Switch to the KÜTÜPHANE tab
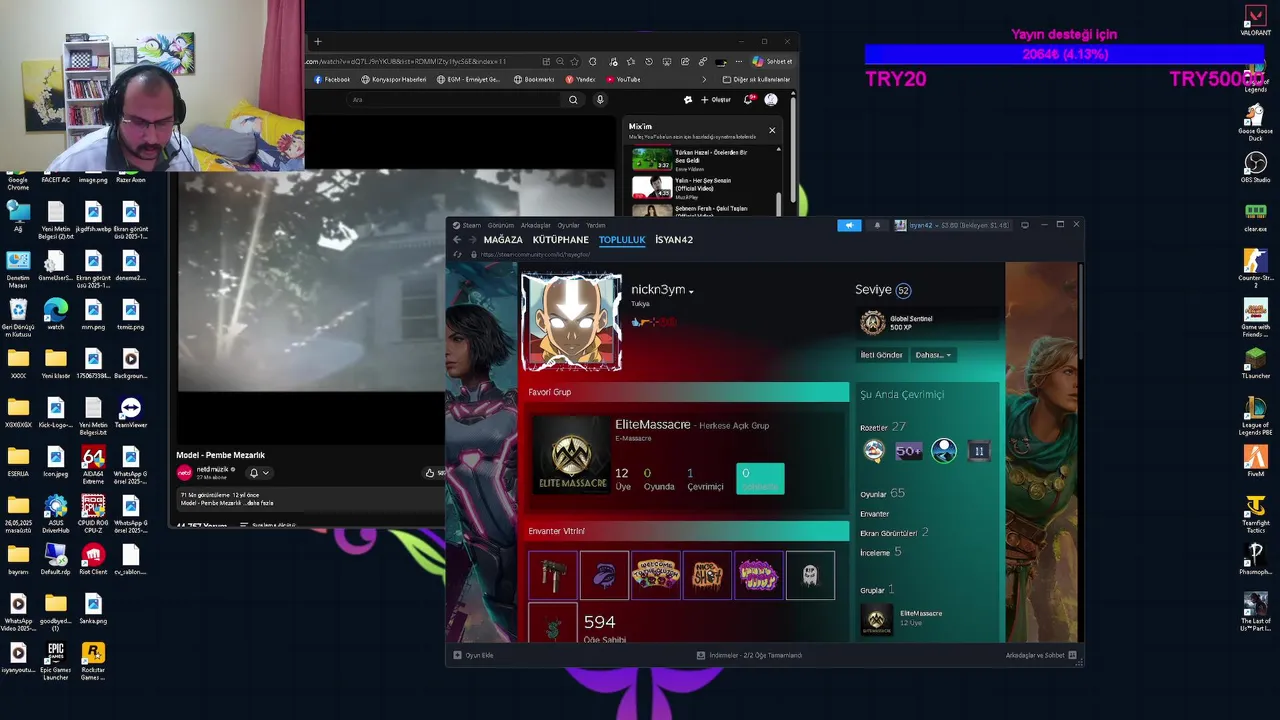The width and height of the screenshot is (1280, 720). [561, 240]
